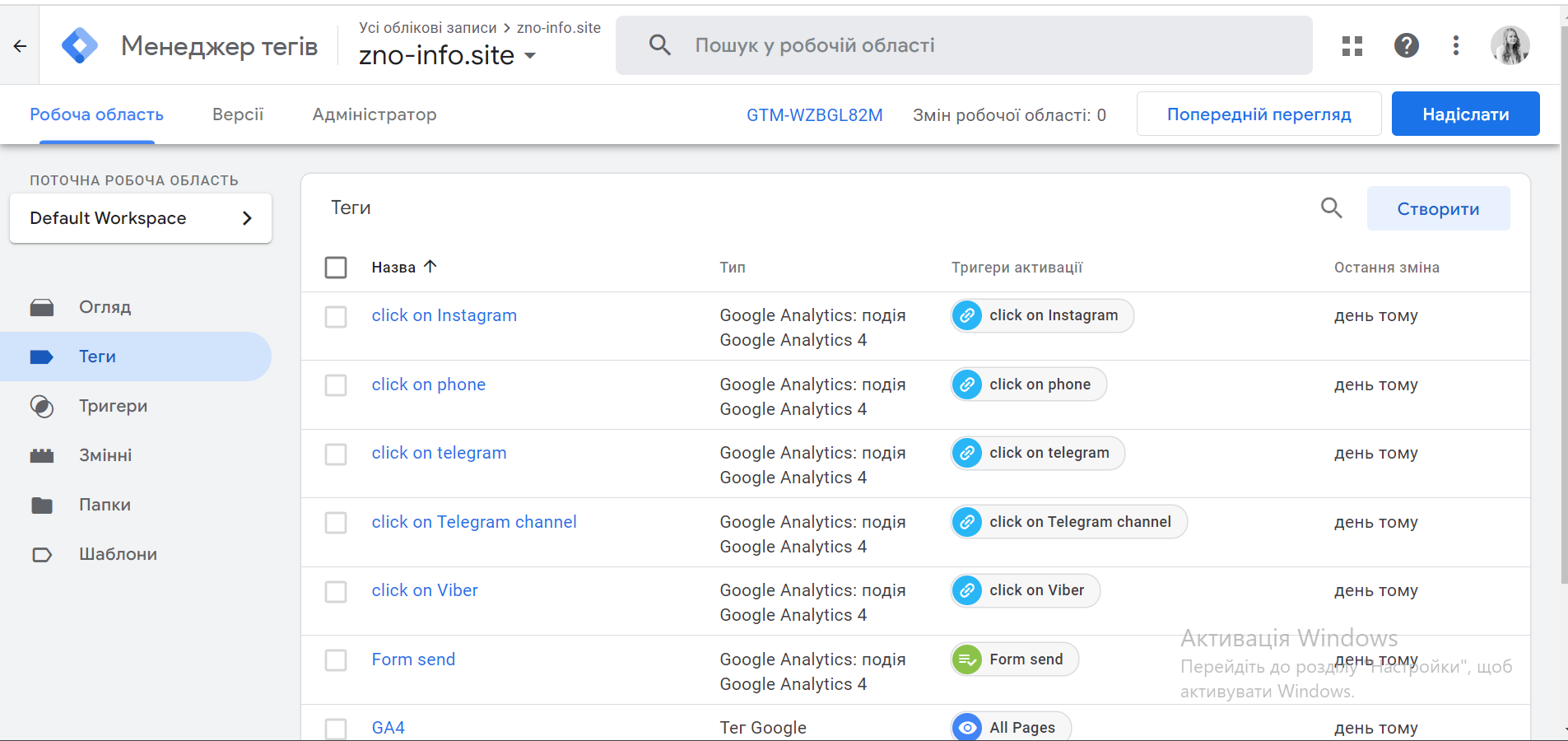Click link icon of click on phone trigger
Screen dimensions: 1568x741
[x=967, y=384]
